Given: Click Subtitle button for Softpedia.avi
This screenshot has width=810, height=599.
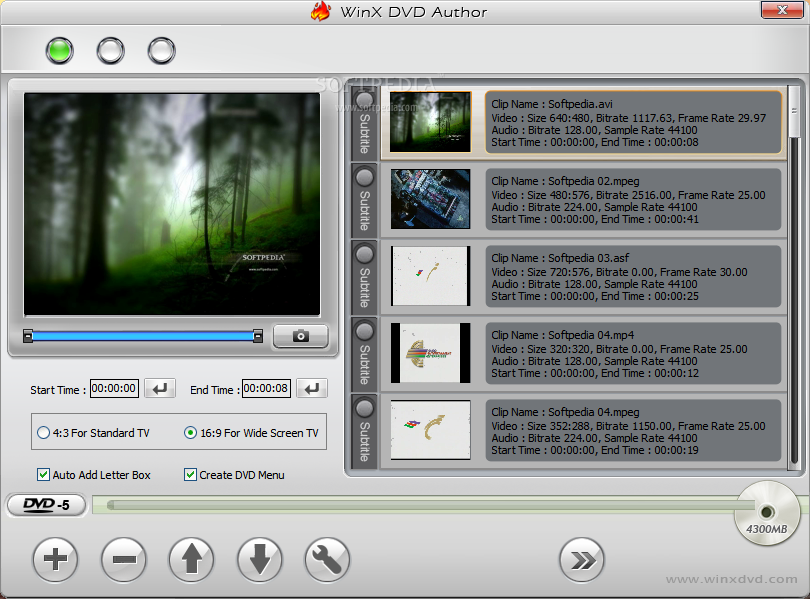Looking at the screenshot, I should 364,123.
